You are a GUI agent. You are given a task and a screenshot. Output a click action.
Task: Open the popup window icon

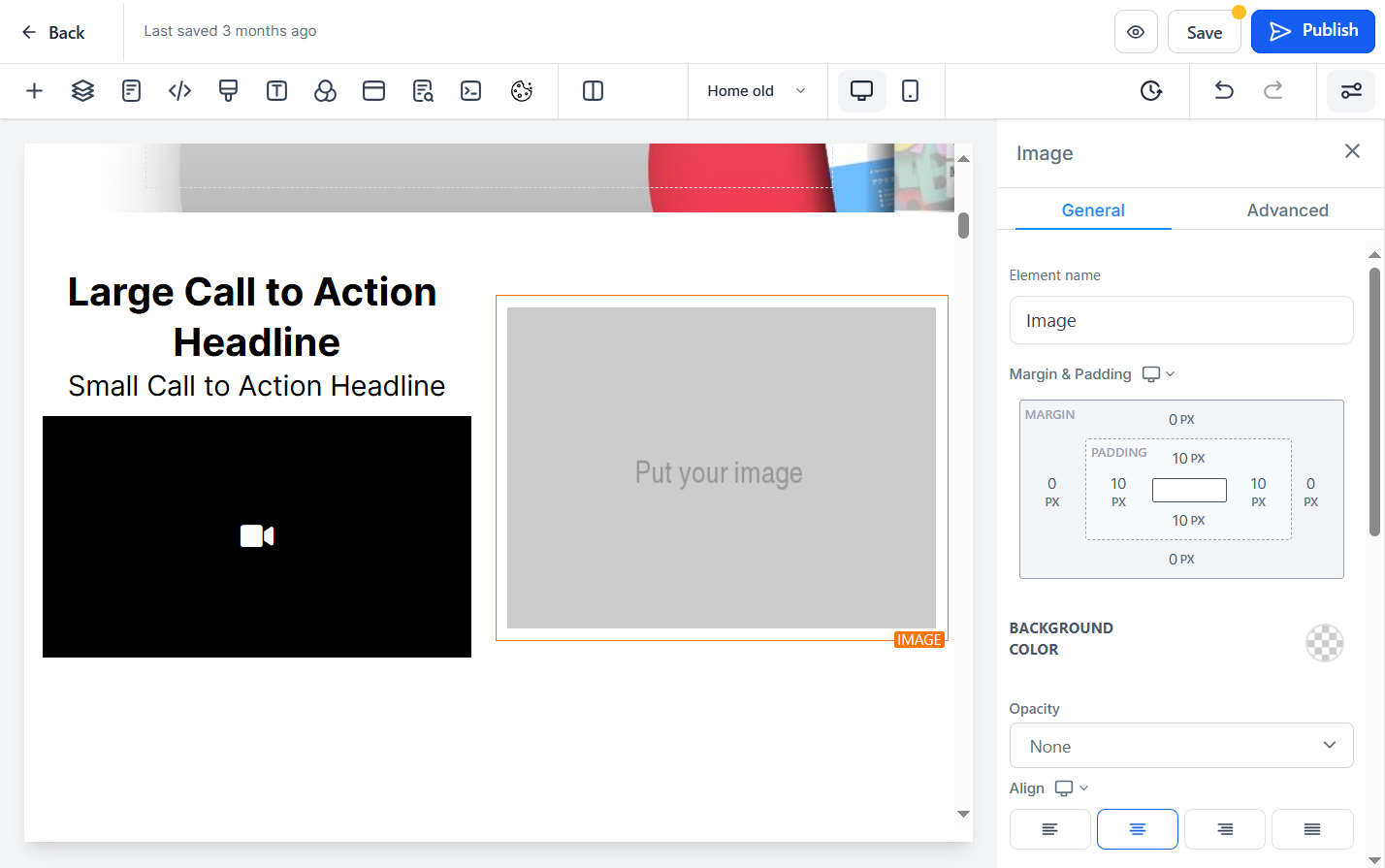(373, 91)
